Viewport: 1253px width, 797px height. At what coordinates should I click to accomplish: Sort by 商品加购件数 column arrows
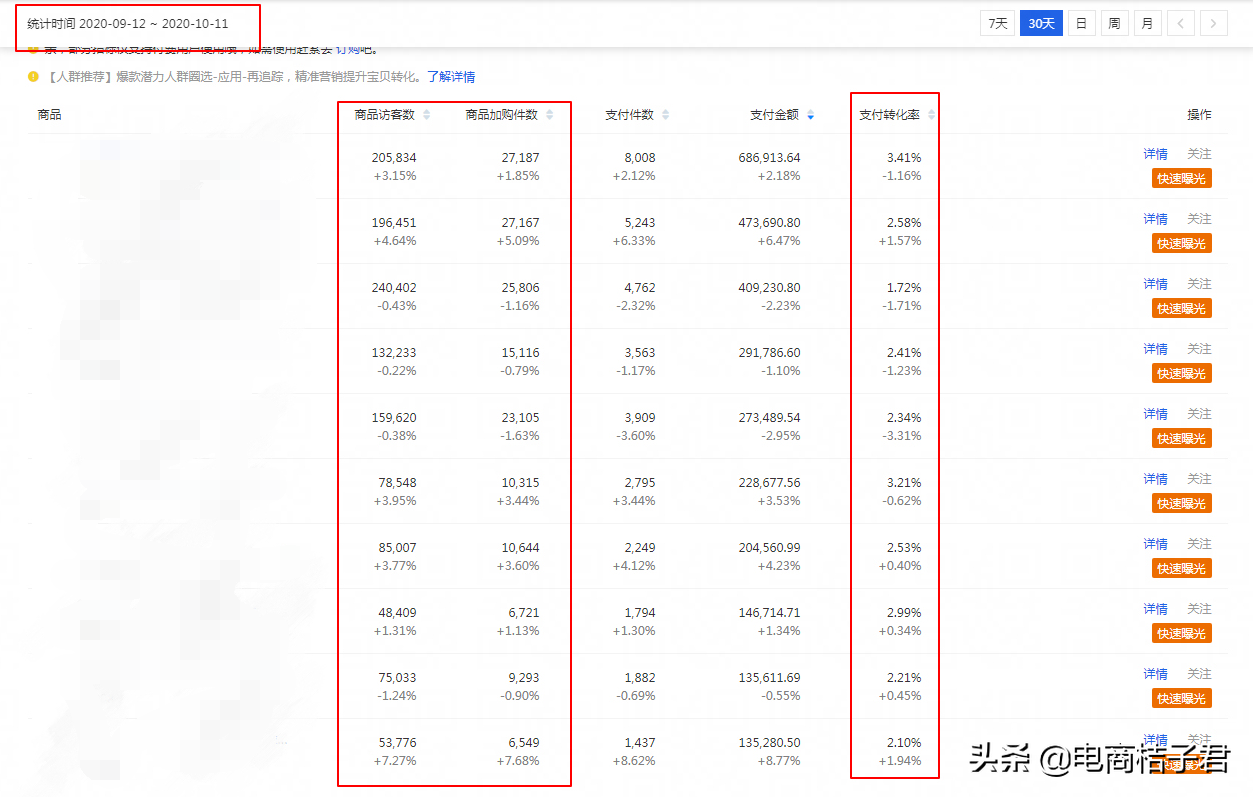549,115
